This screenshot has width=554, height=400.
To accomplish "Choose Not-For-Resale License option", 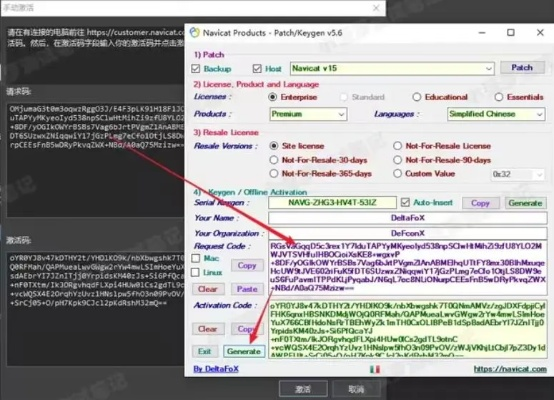I will (398, 146).
